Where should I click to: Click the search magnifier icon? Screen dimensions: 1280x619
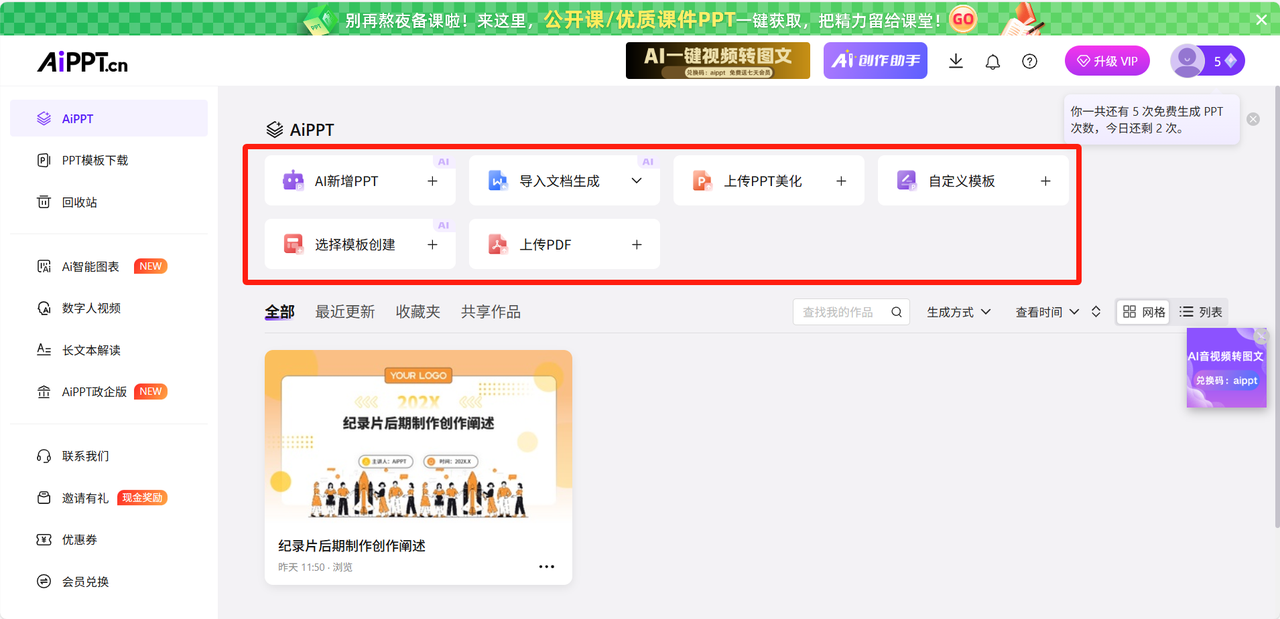point(897,312)
